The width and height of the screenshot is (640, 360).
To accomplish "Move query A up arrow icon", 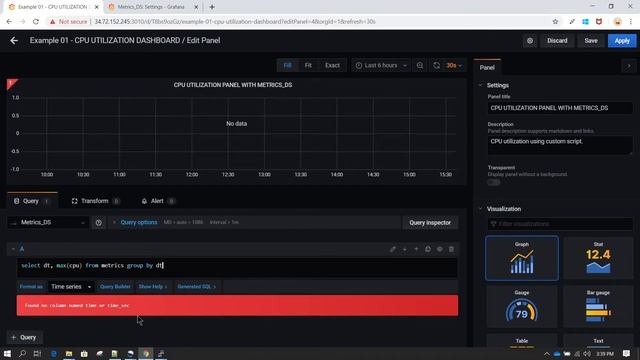I will 416,249.
